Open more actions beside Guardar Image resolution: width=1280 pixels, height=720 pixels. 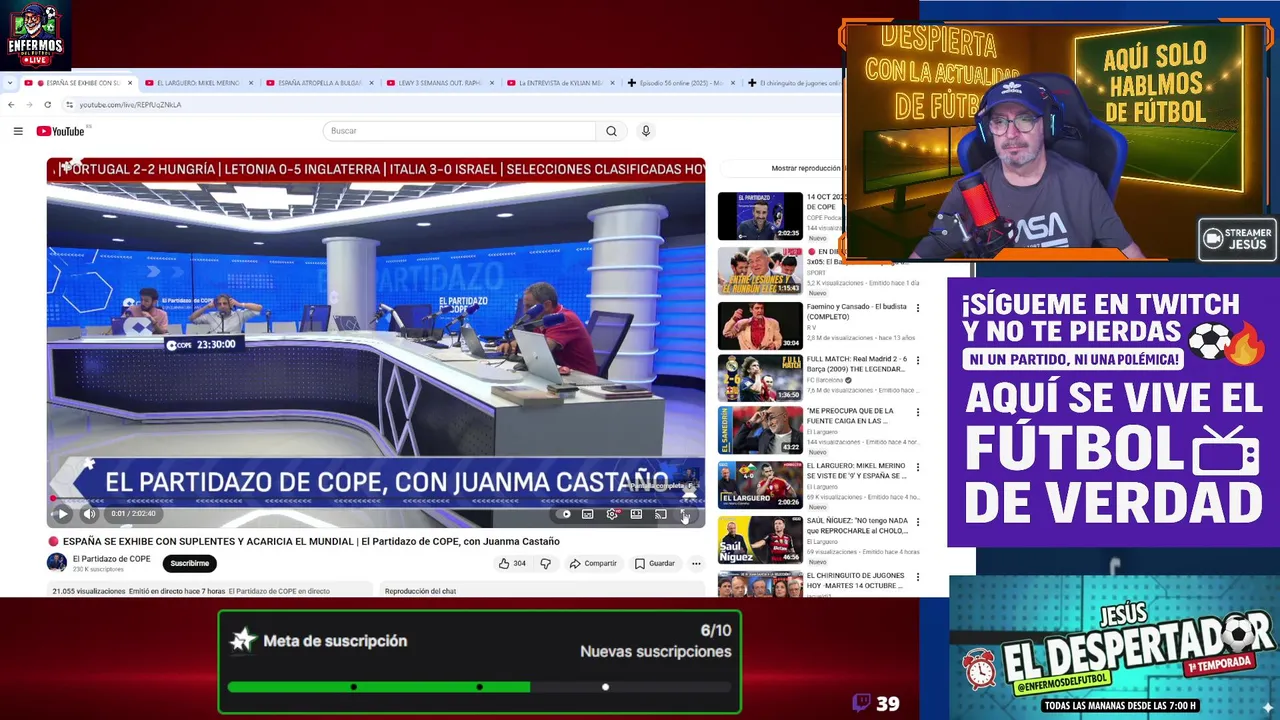pyautogui.click(x=696, y=563)
